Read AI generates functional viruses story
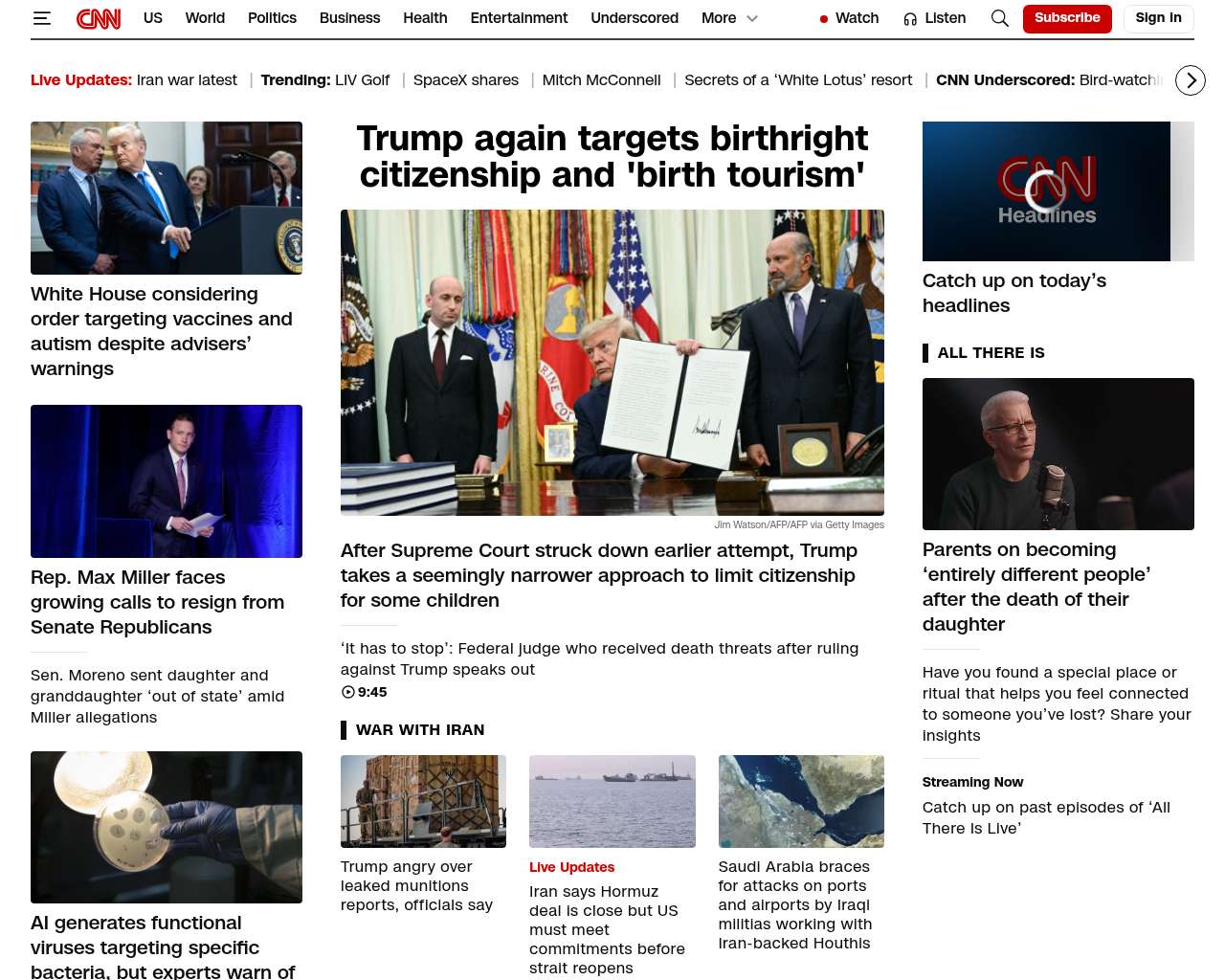 click(x=163, y=947)
